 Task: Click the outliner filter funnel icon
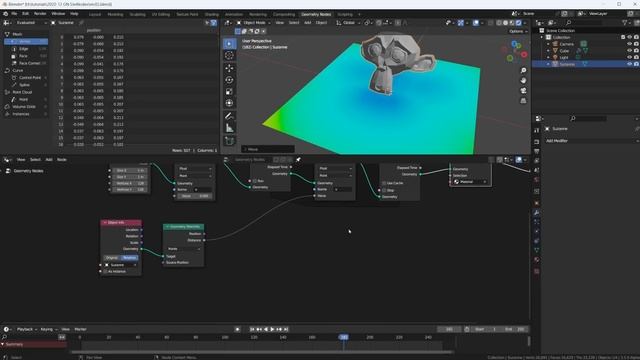click(624, 23)
